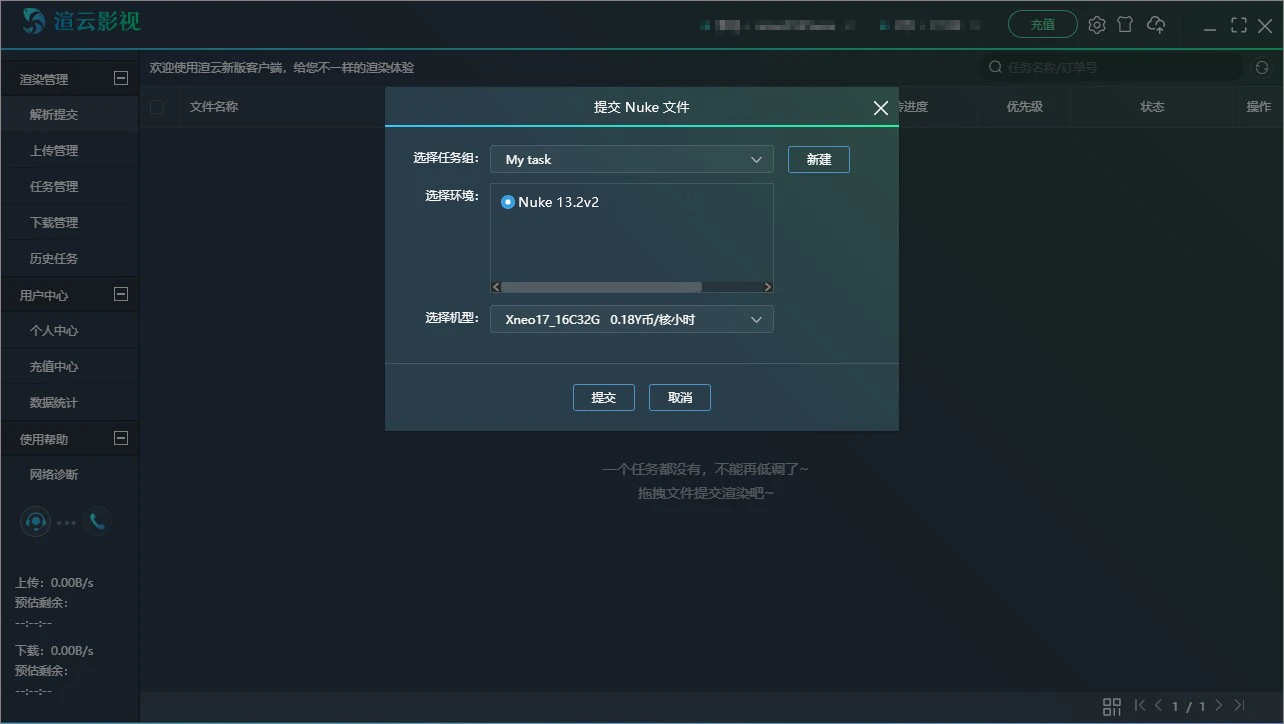Go to first page arrow

click(x=1140, y=706)
